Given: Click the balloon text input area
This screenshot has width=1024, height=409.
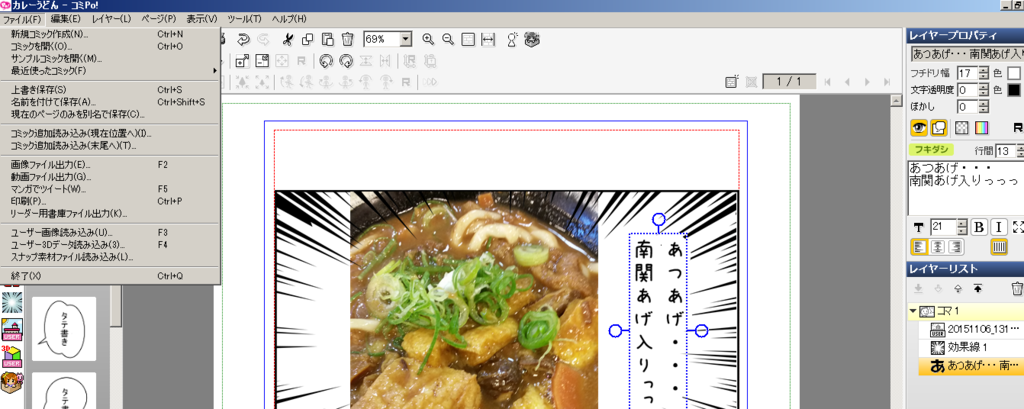Looking at the screenshot, I should 965,187.
